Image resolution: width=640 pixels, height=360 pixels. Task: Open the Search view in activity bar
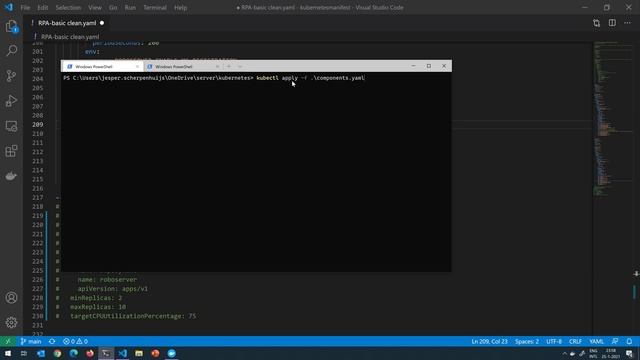click(x=11, y=51)
